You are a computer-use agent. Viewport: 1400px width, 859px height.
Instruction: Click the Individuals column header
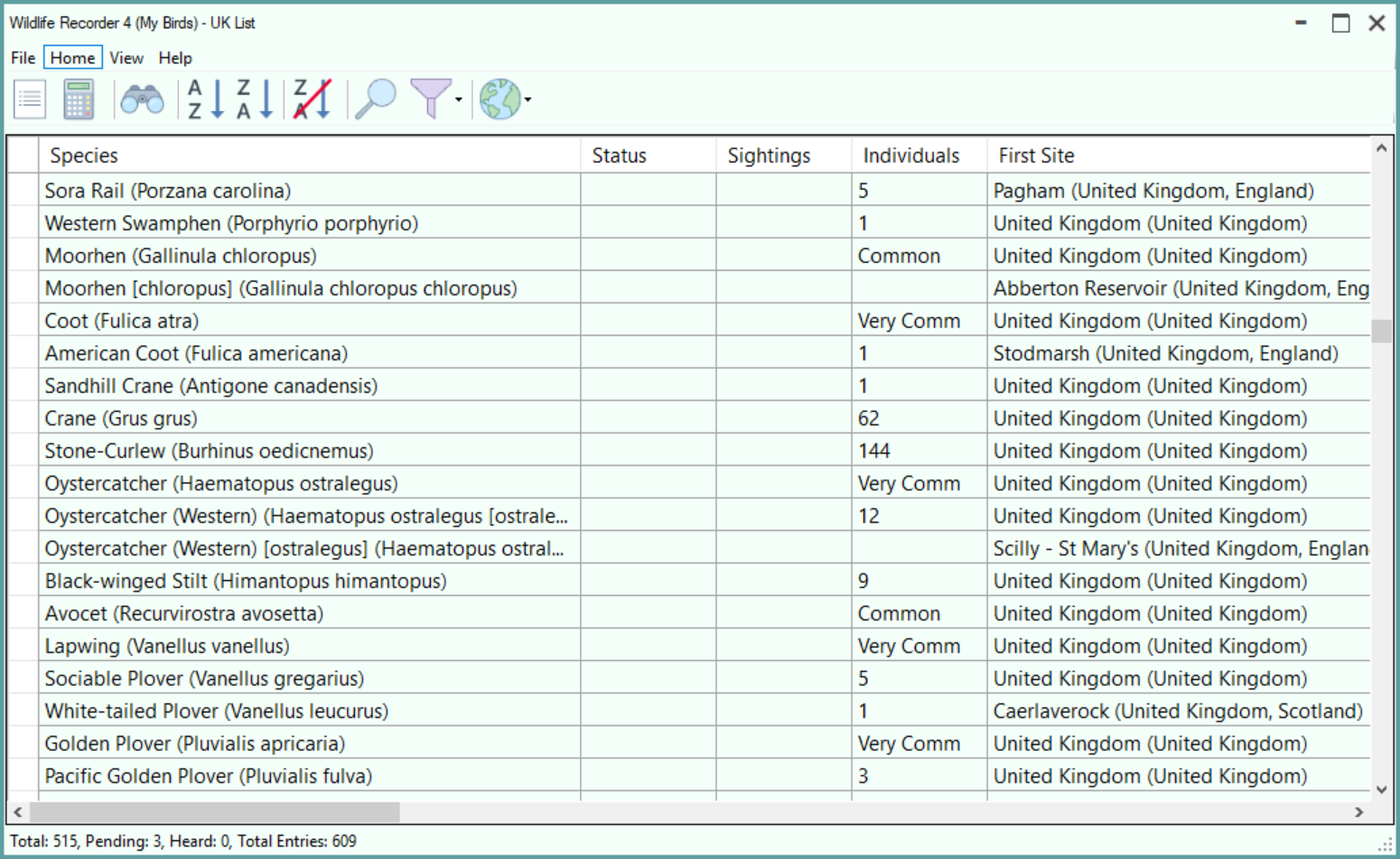click(919, 155)
